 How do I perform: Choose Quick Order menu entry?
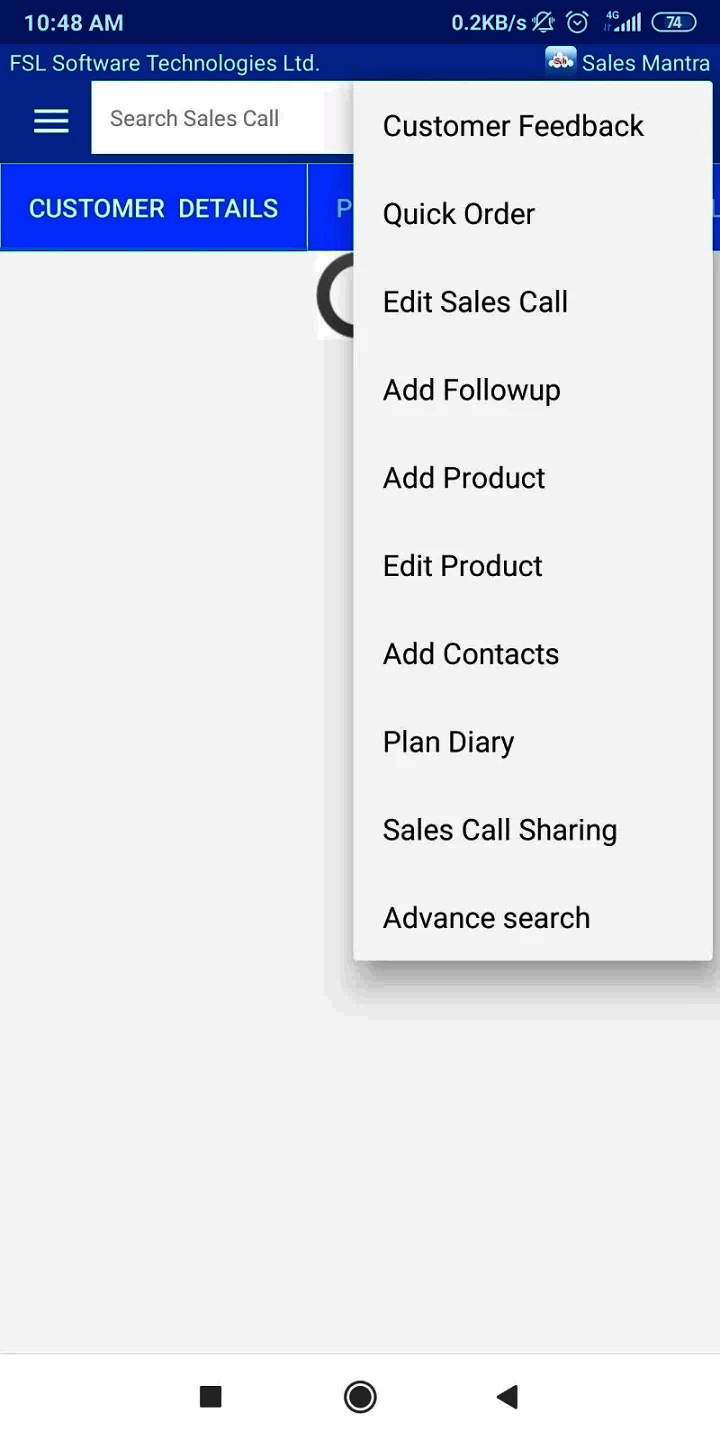pos(459,214)
